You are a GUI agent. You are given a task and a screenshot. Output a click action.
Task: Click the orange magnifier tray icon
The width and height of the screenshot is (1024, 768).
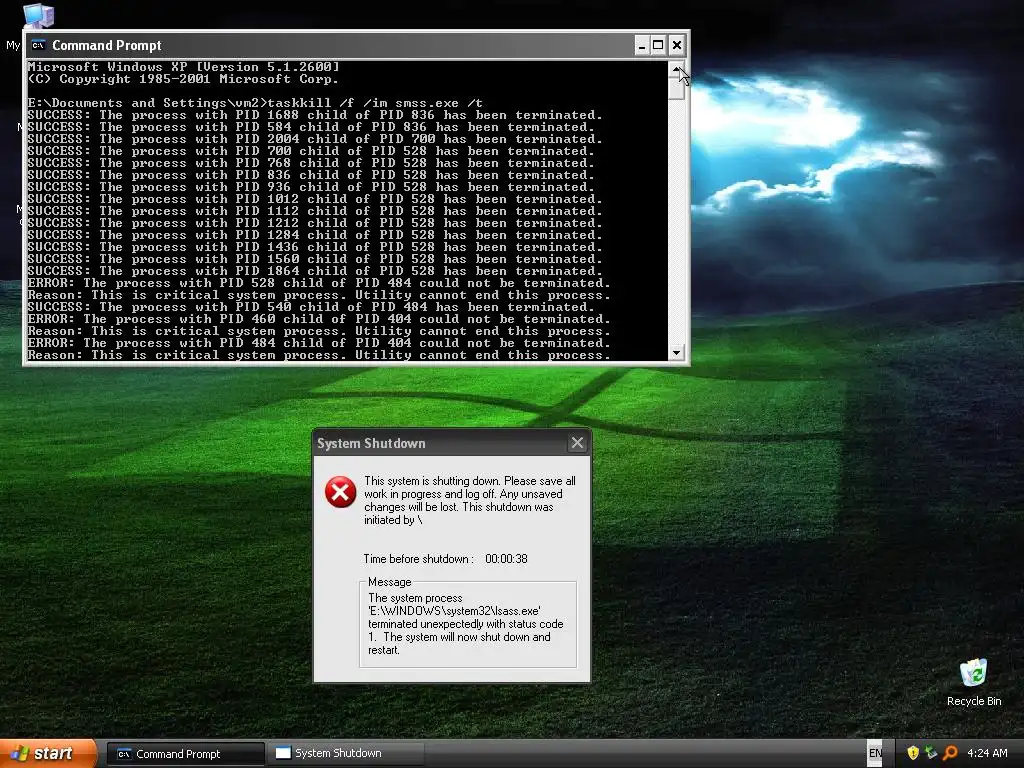tap(950, 753)
